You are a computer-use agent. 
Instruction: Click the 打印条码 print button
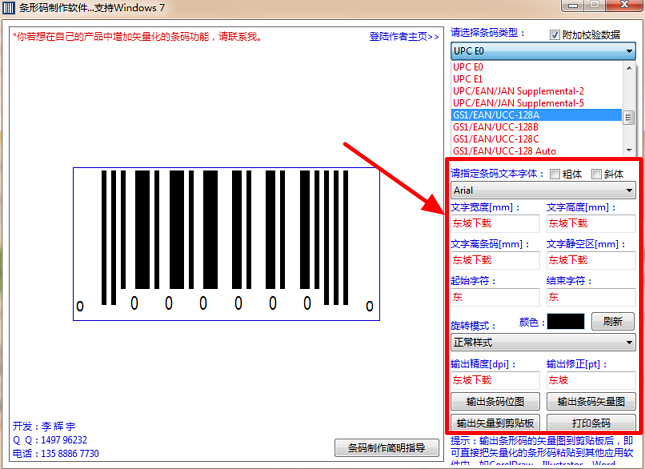(591, 423)
